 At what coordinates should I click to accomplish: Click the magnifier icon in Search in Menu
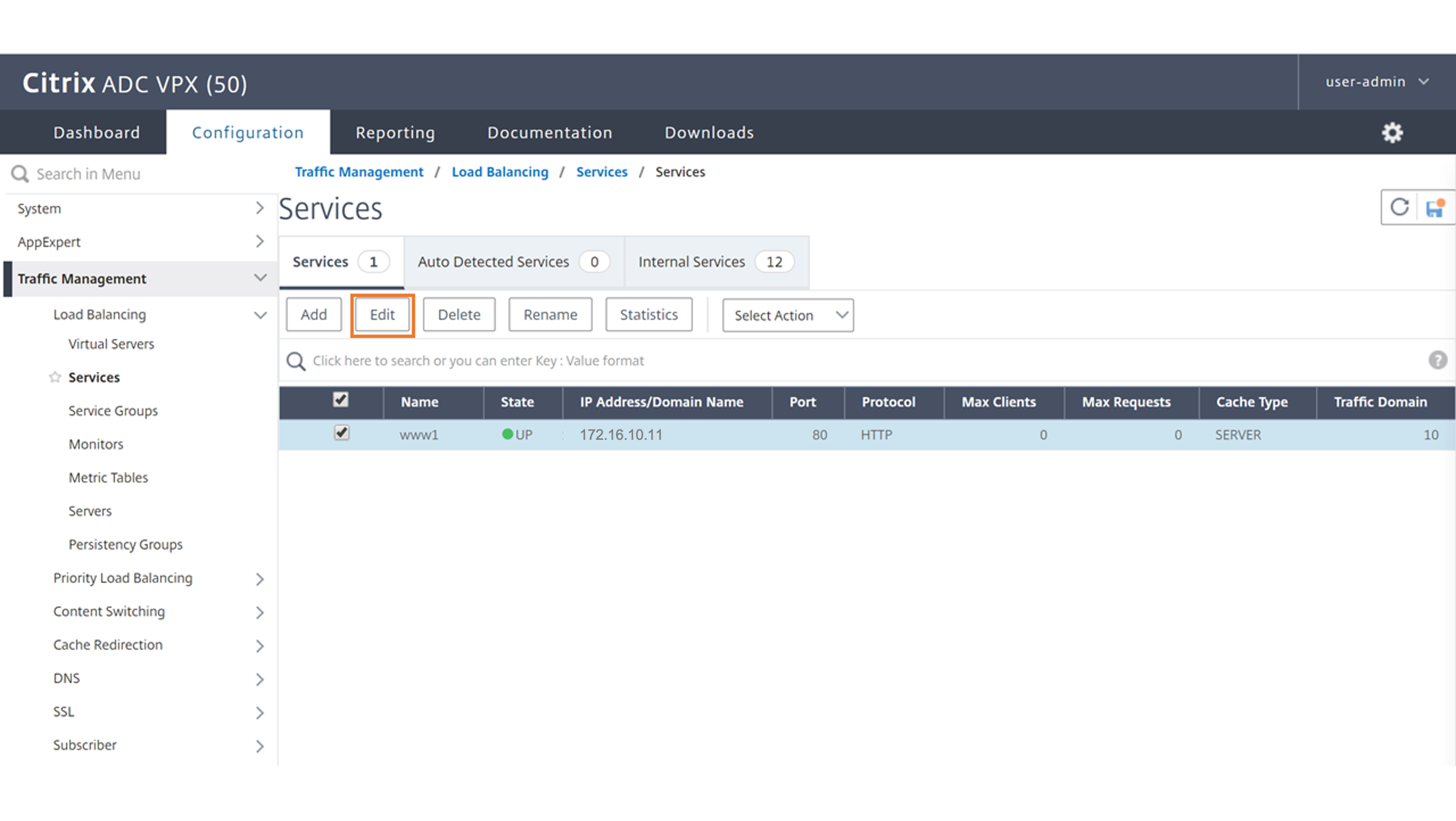pyautogui.click(x=20, y=173)
